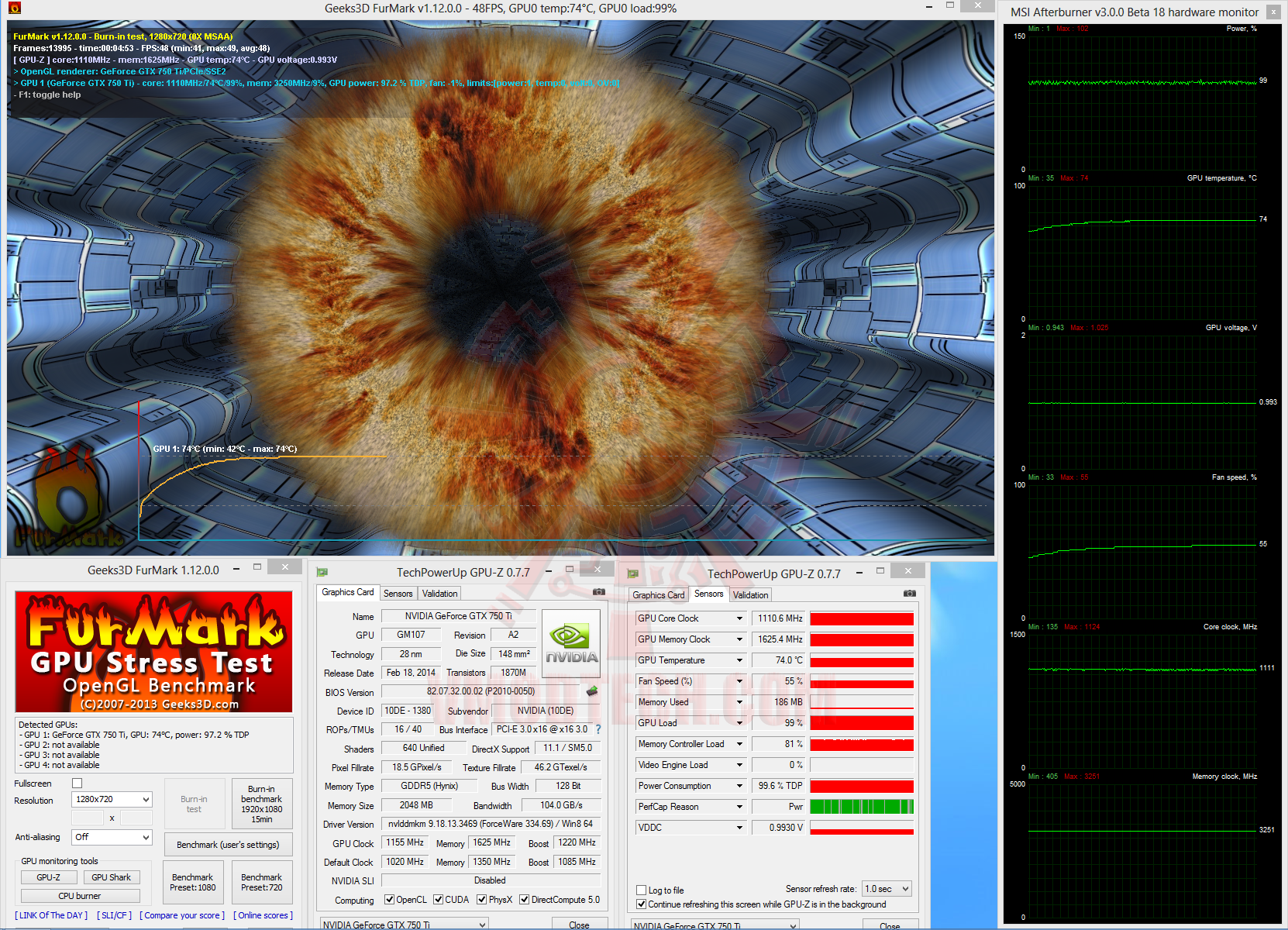Open the SLI/CF link
Image resolution: width=1288 pixels, height=930 pixels.
pyautogui.click(x=115, y=915)
